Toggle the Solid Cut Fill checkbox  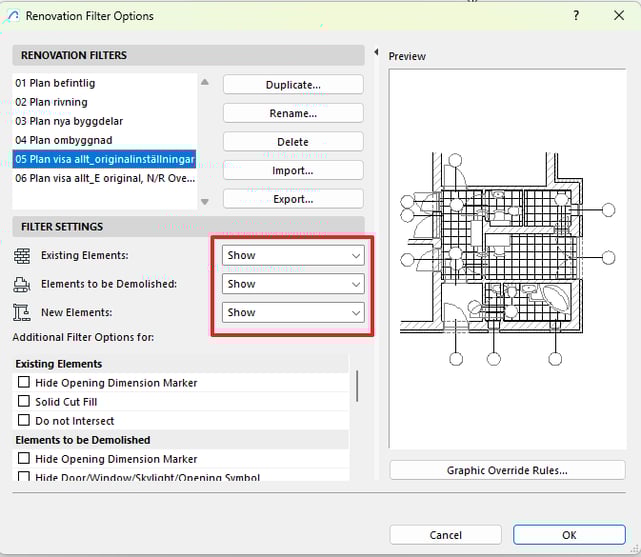click(23, 402)
